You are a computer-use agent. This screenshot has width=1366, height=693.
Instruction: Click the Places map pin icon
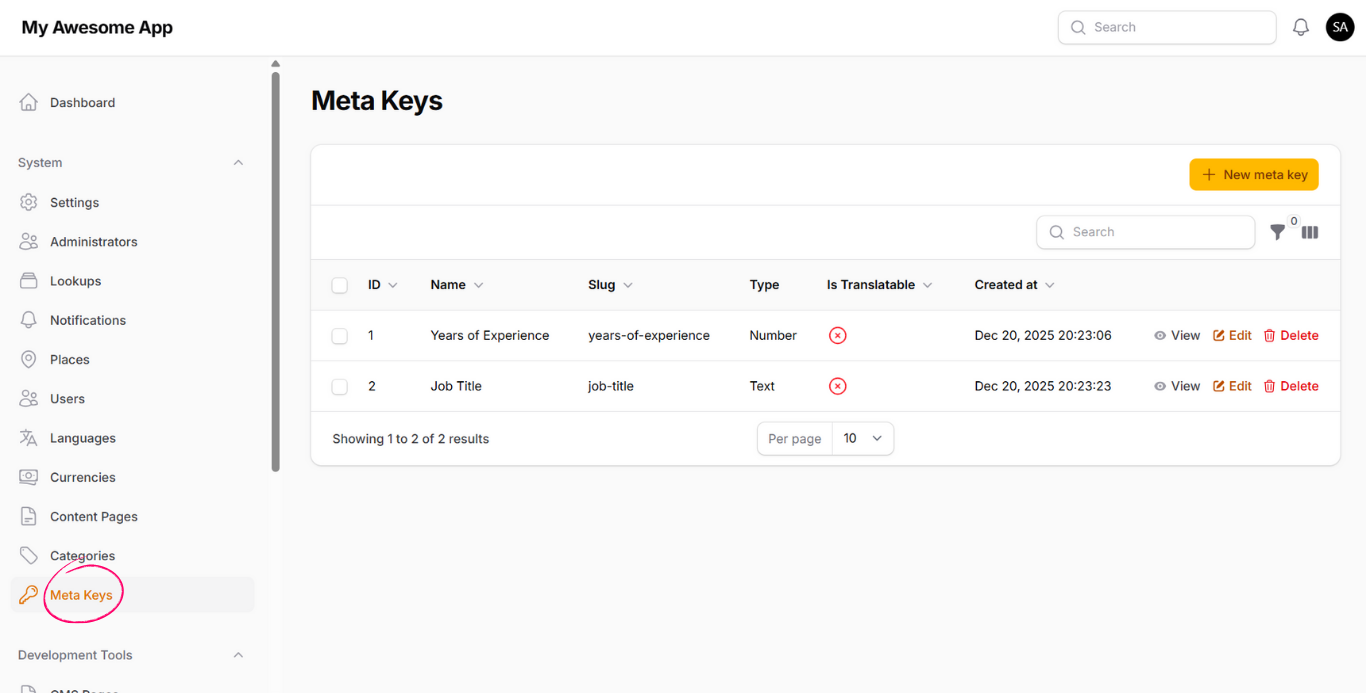pos(29,359)
